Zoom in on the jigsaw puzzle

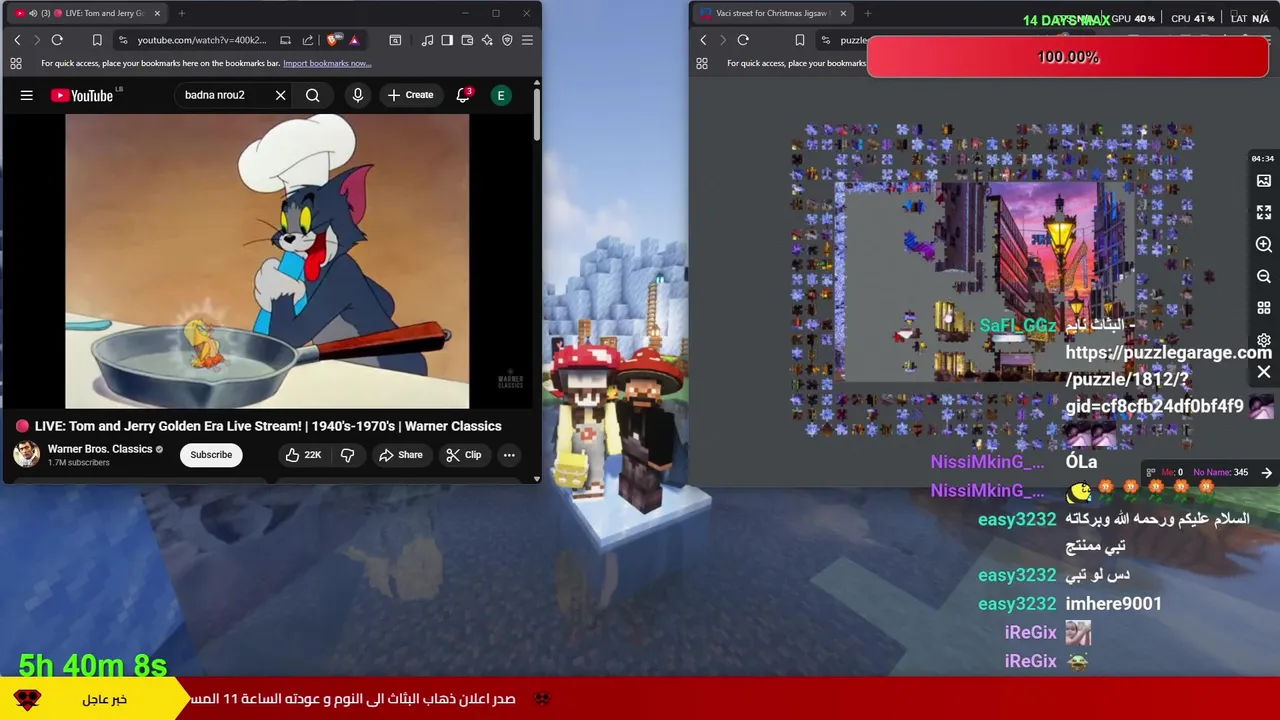tap(1264, 245)
